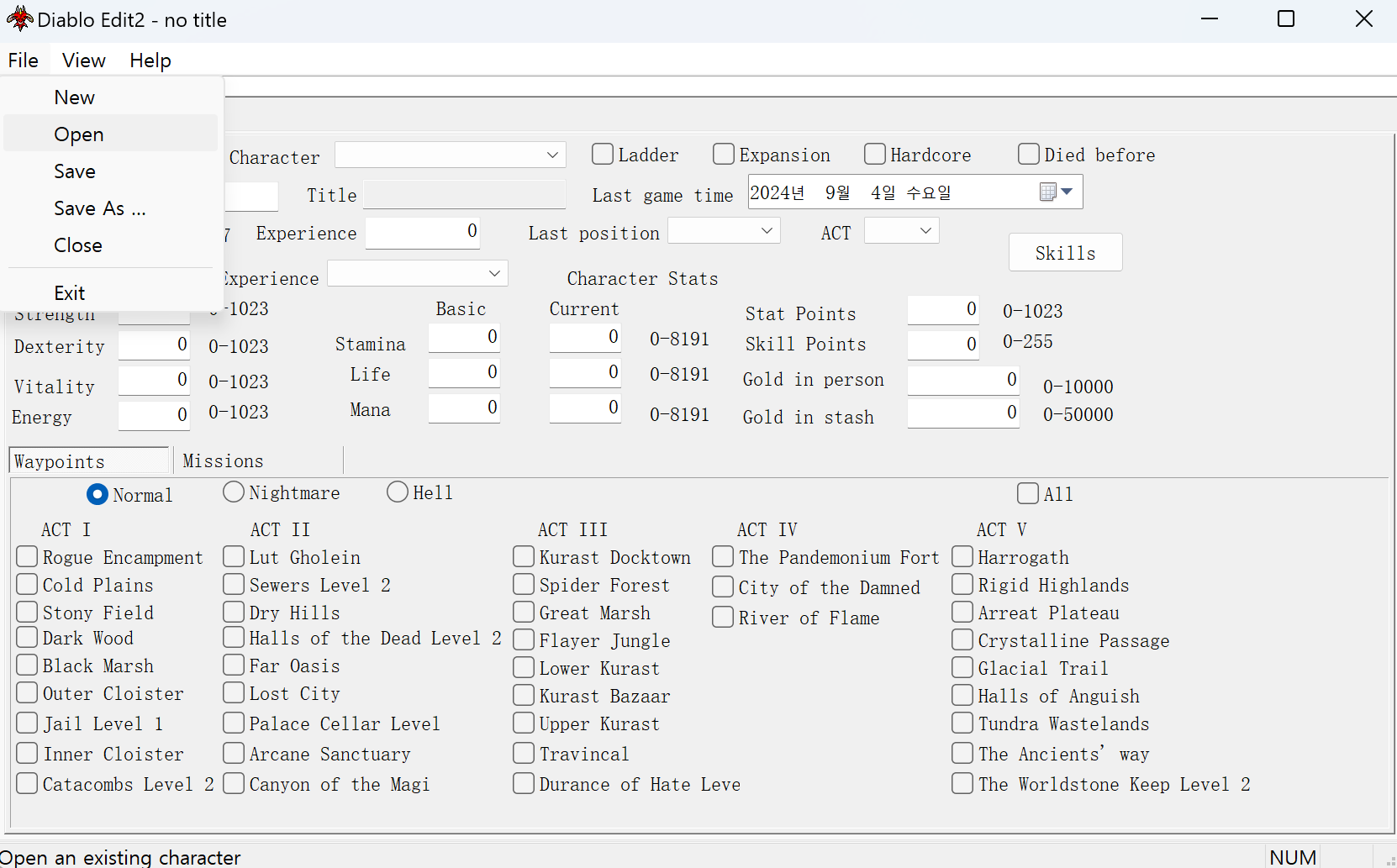Maximize the Diablo Edit2 window
This screenshot has height=868, width=1397.
click(x=1286, y=18)
